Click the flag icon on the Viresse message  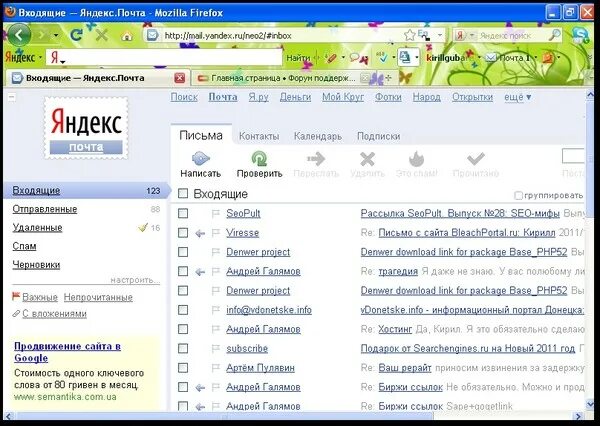click(x=216, y=233)
